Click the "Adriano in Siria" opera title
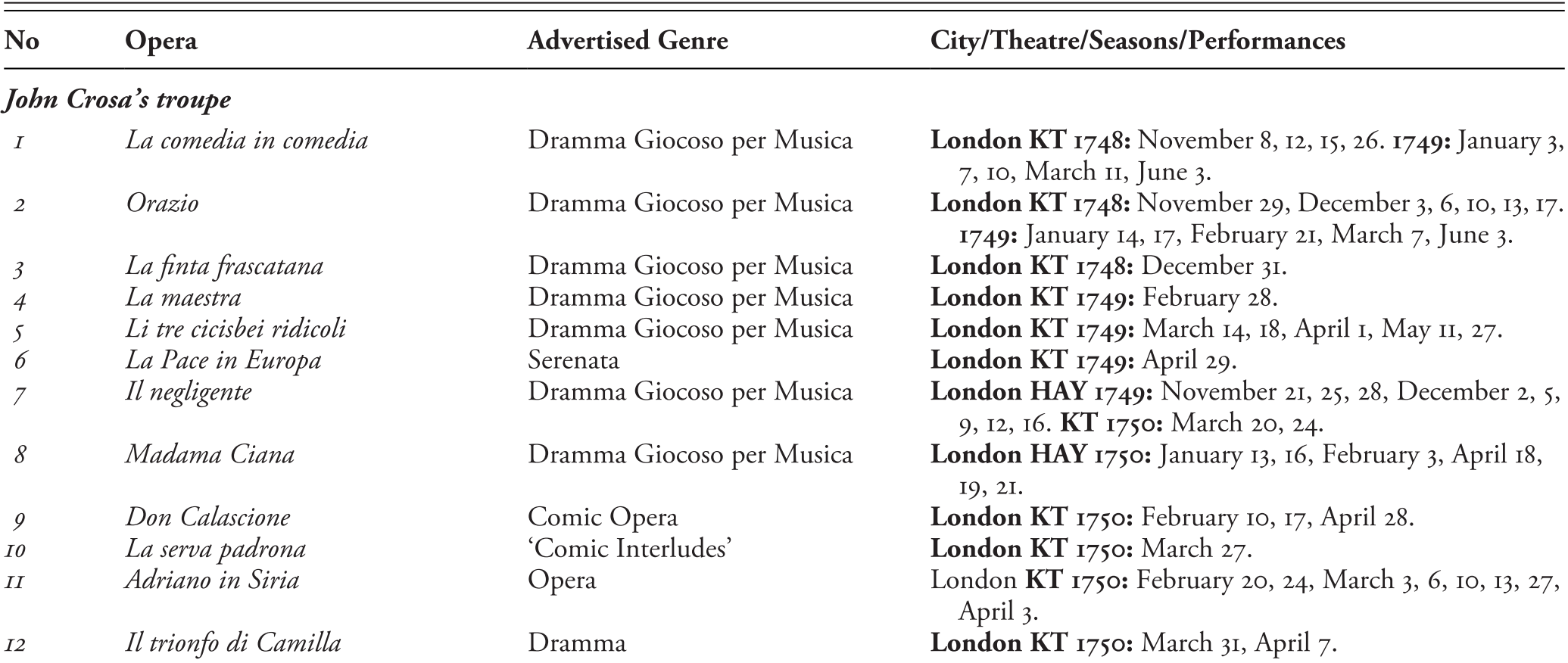This screenshot has height=663, width=1568. pos(212,581)
